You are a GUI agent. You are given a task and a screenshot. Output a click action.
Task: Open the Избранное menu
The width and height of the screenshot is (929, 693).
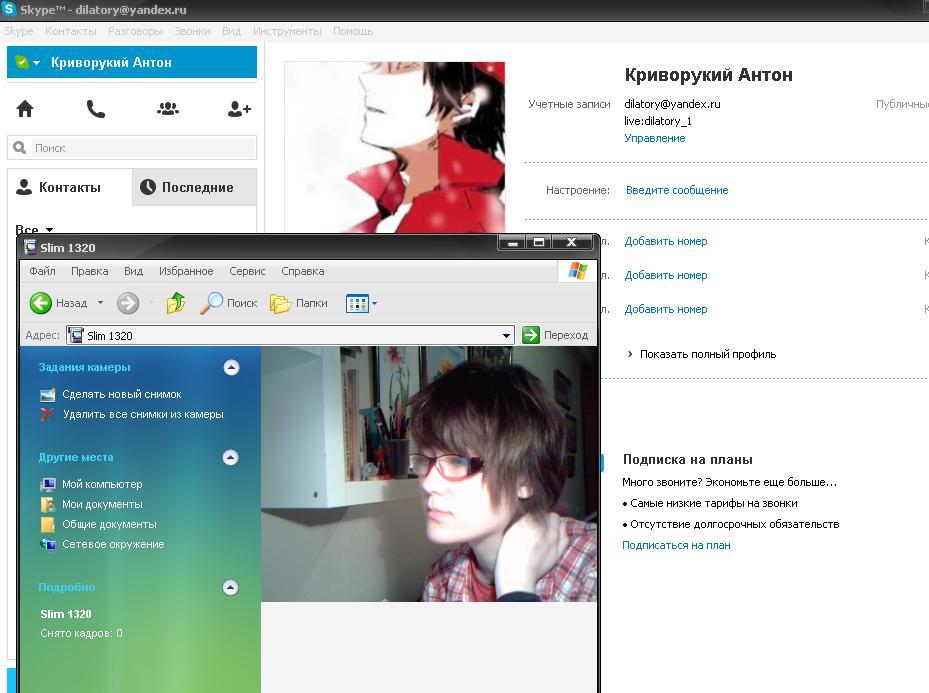point(186,271)
